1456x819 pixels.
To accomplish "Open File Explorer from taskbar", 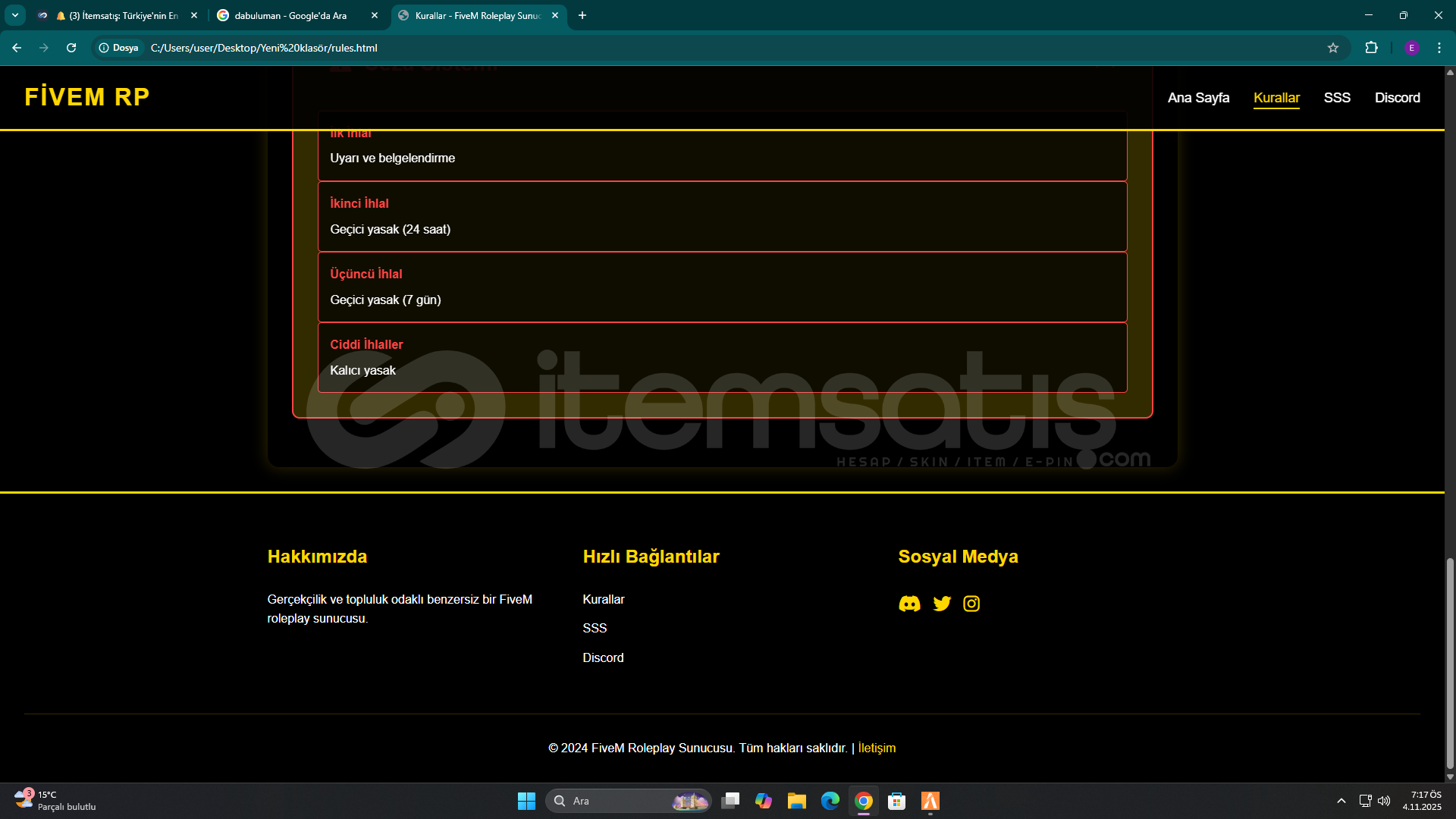I will click(796, 801).
